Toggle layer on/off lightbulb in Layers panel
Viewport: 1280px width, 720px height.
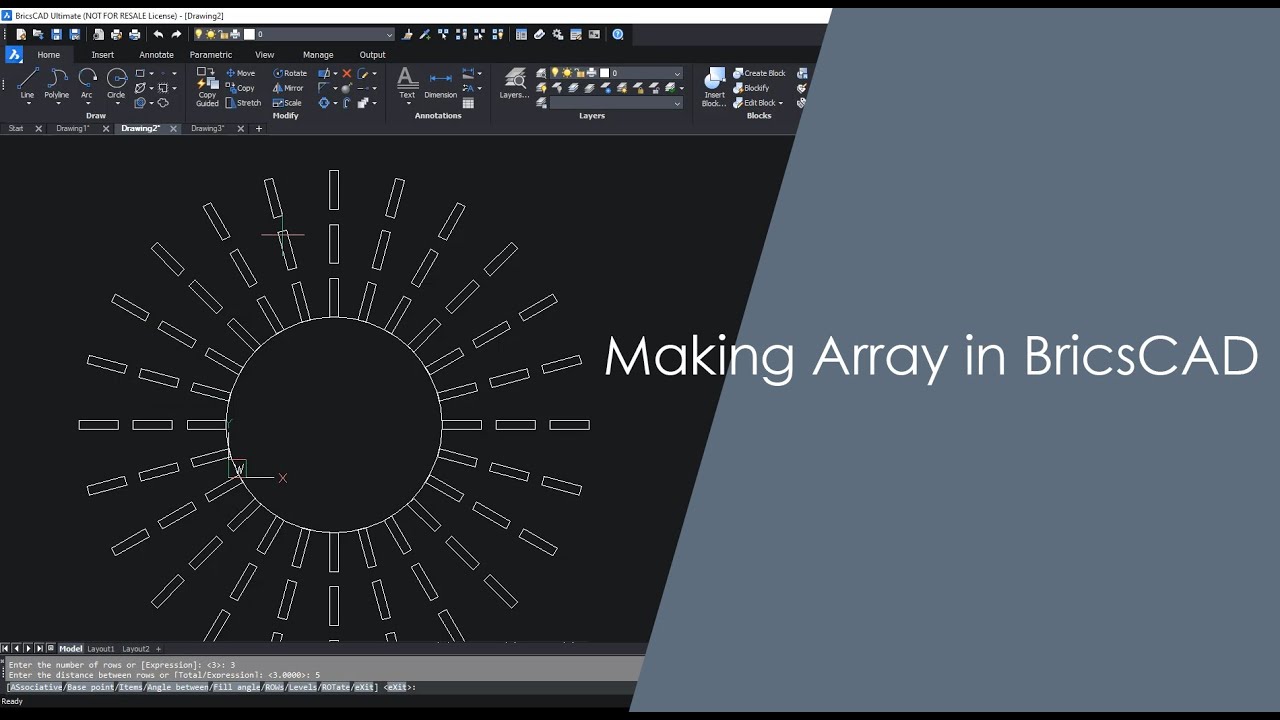click(x=555, y=73)
